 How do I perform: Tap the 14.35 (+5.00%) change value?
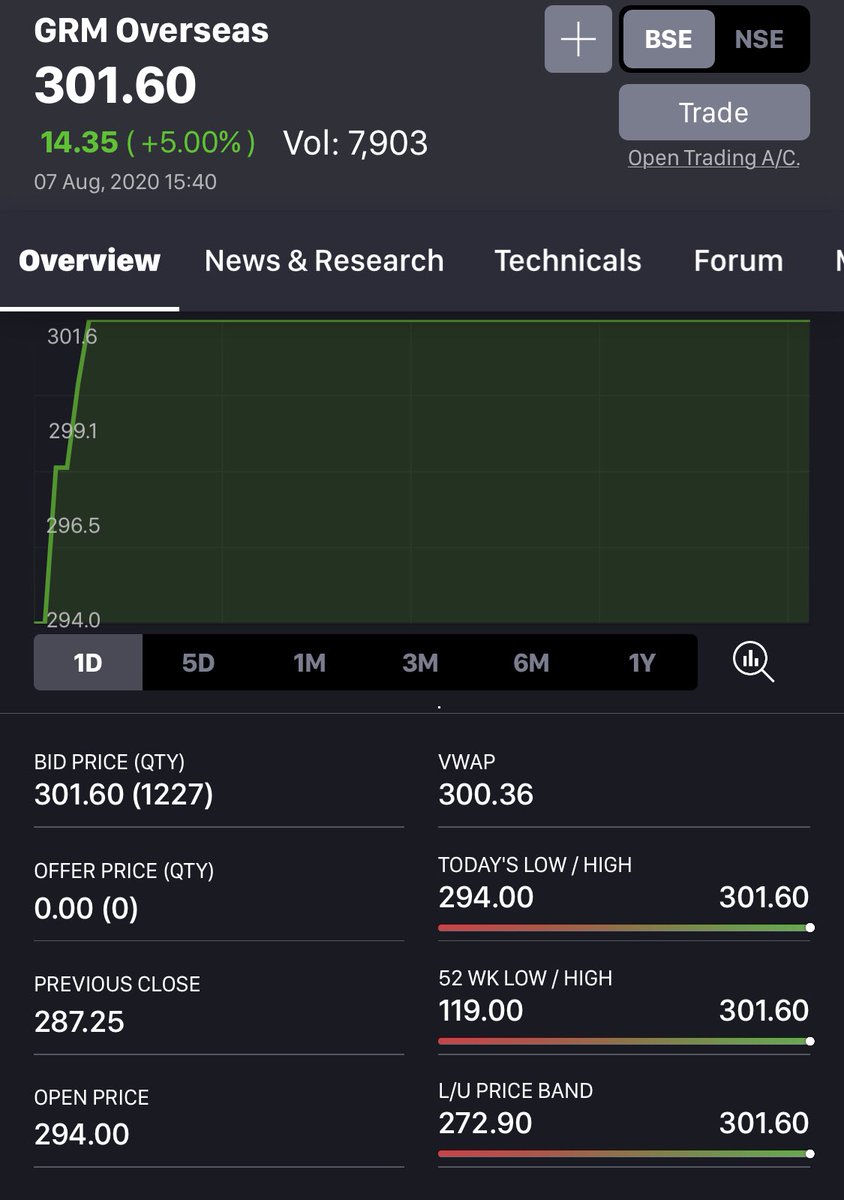[x=148, y=143]
